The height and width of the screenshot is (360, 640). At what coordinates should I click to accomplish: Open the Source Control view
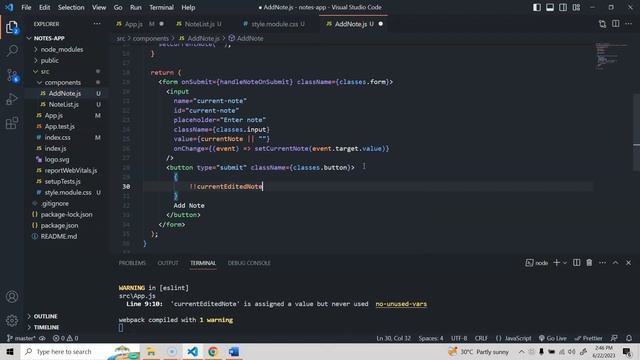12,75
